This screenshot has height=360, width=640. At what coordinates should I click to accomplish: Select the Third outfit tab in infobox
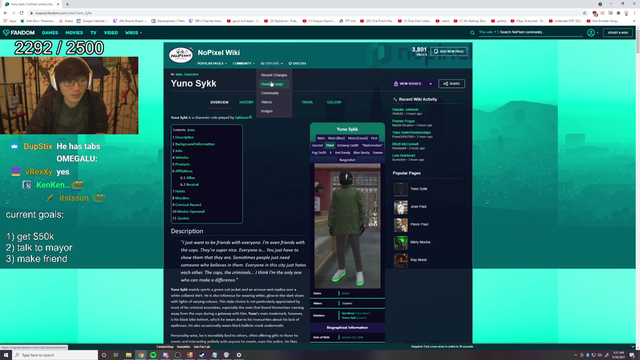tap(329, 145)
